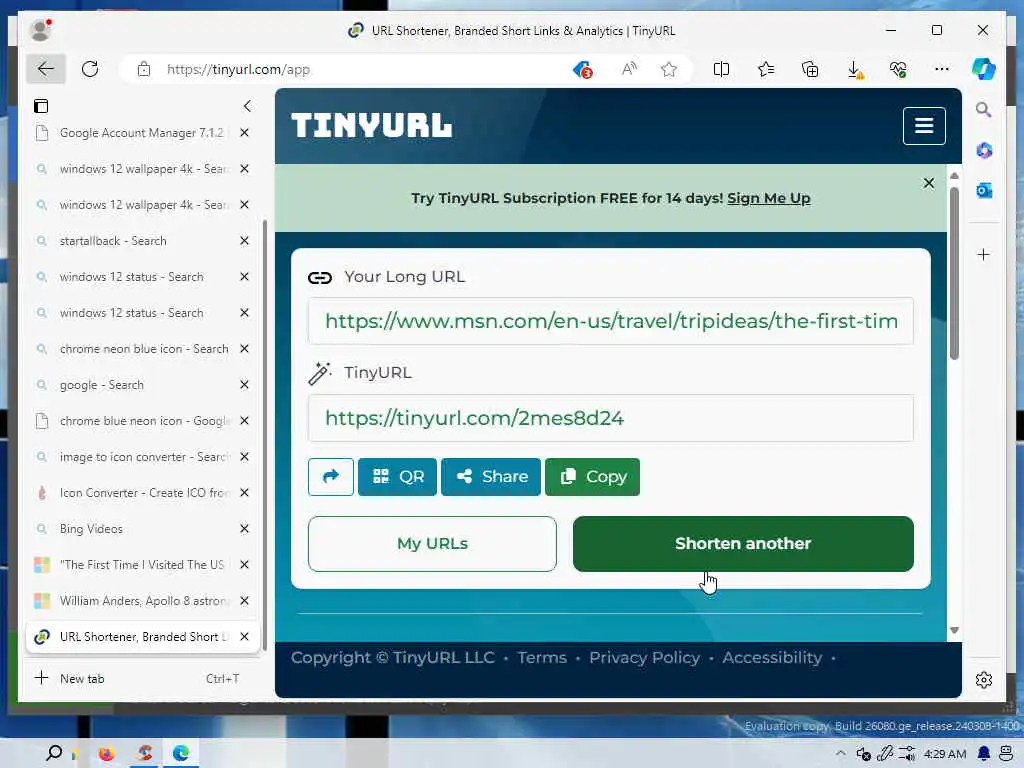Copy the TinyURL to clipboard
1024x768 pixels.
point(592,477)
